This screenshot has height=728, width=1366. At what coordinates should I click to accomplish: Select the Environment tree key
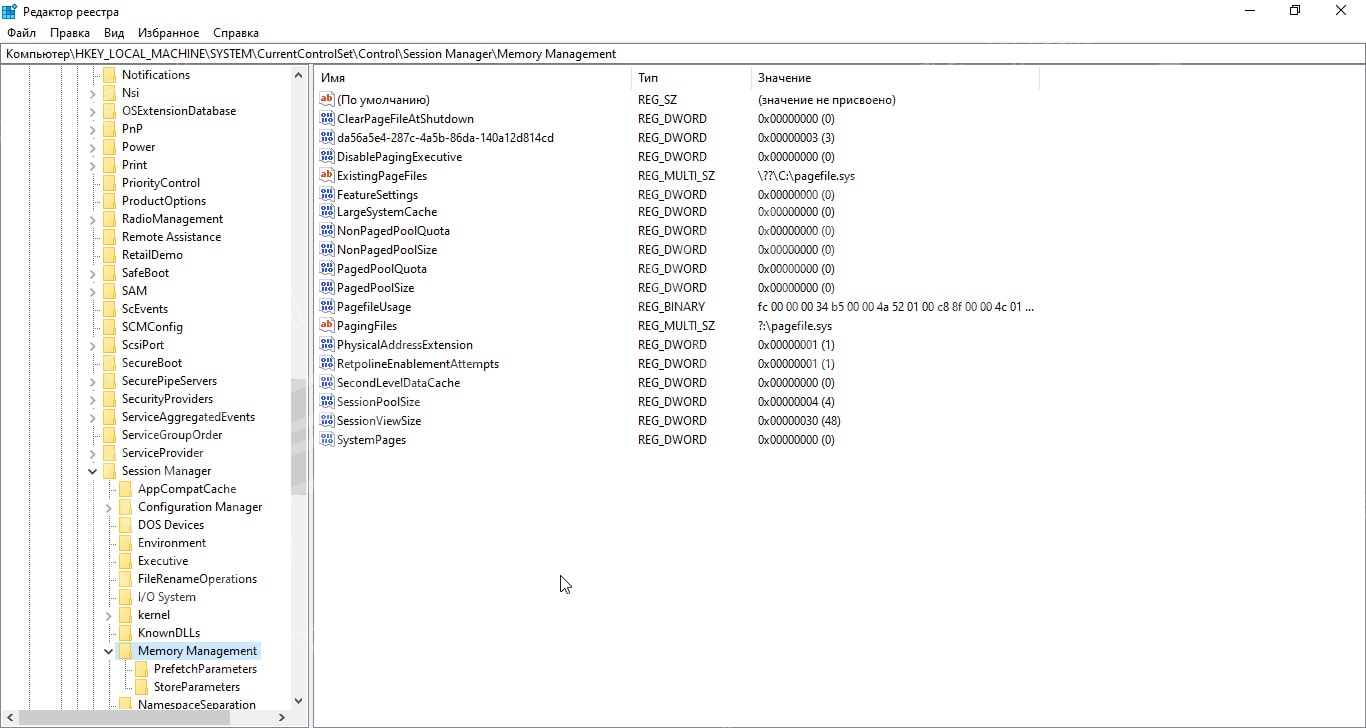[x=172, y=543]
